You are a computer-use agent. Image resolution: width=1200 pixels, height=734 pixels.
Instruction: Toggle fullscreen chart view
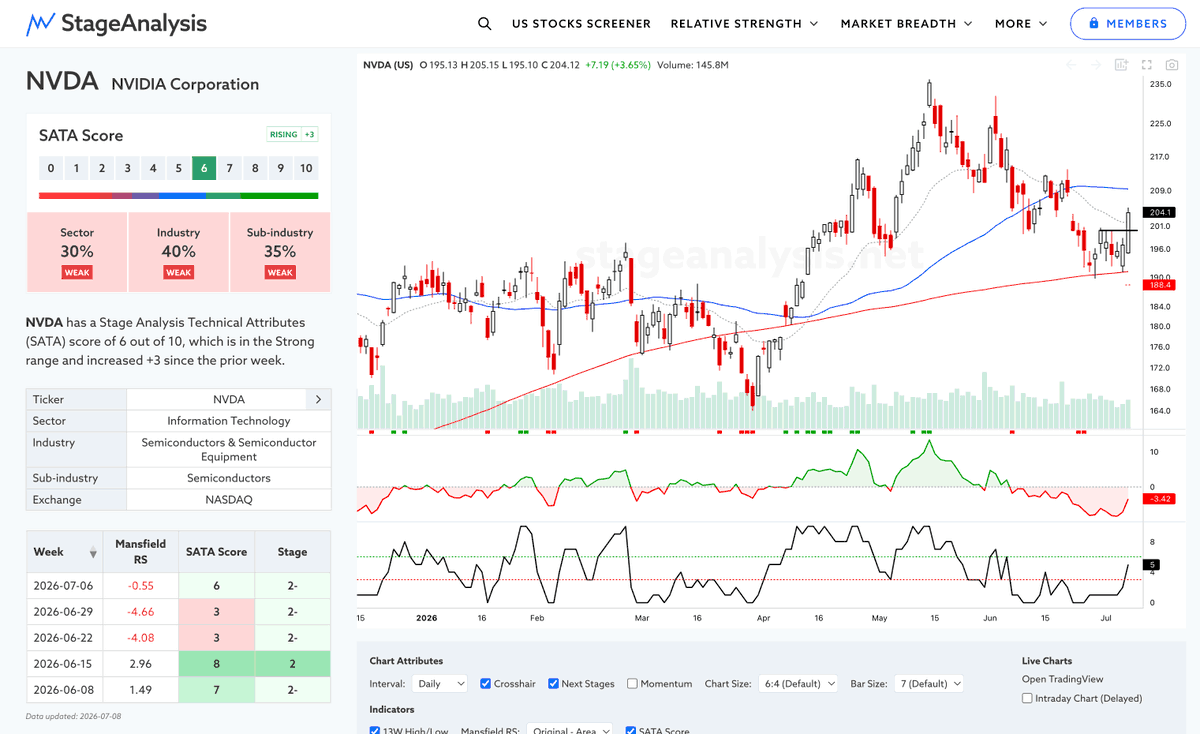(x=1147, y=65)
